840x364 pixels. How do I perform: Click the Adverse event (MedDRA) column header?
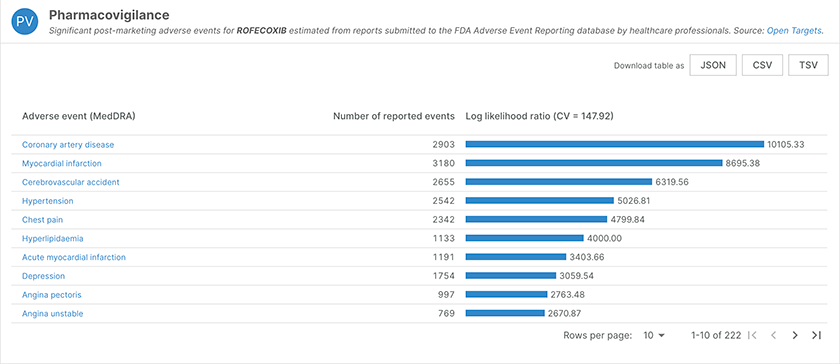[x=79, y=116]
